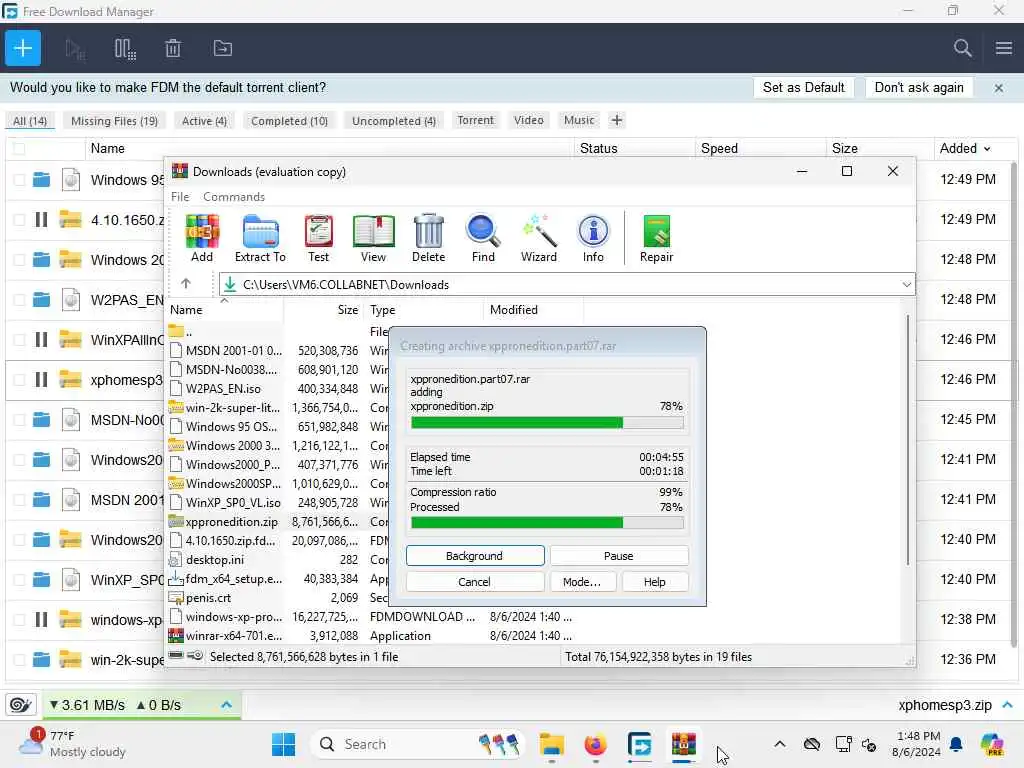Click the WinRAR file list scrollbar

tap(907, 440)
